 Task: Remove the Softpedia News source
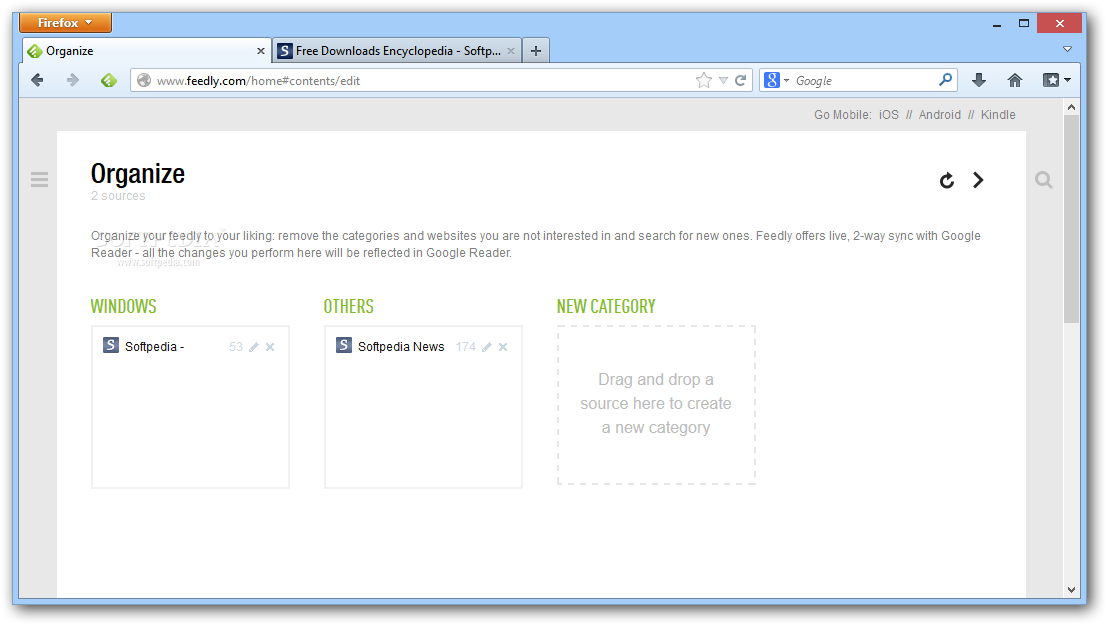503,347
